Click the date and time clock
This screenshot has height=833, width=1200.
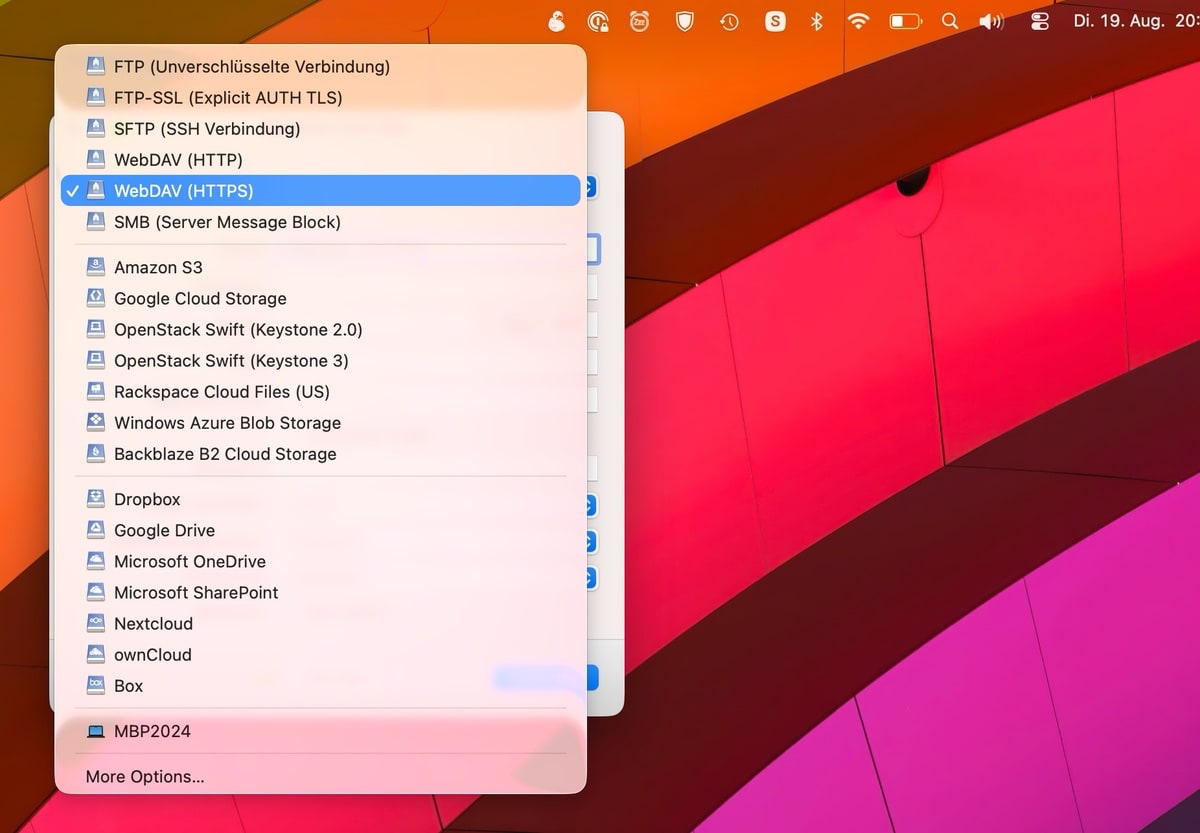1133,21
